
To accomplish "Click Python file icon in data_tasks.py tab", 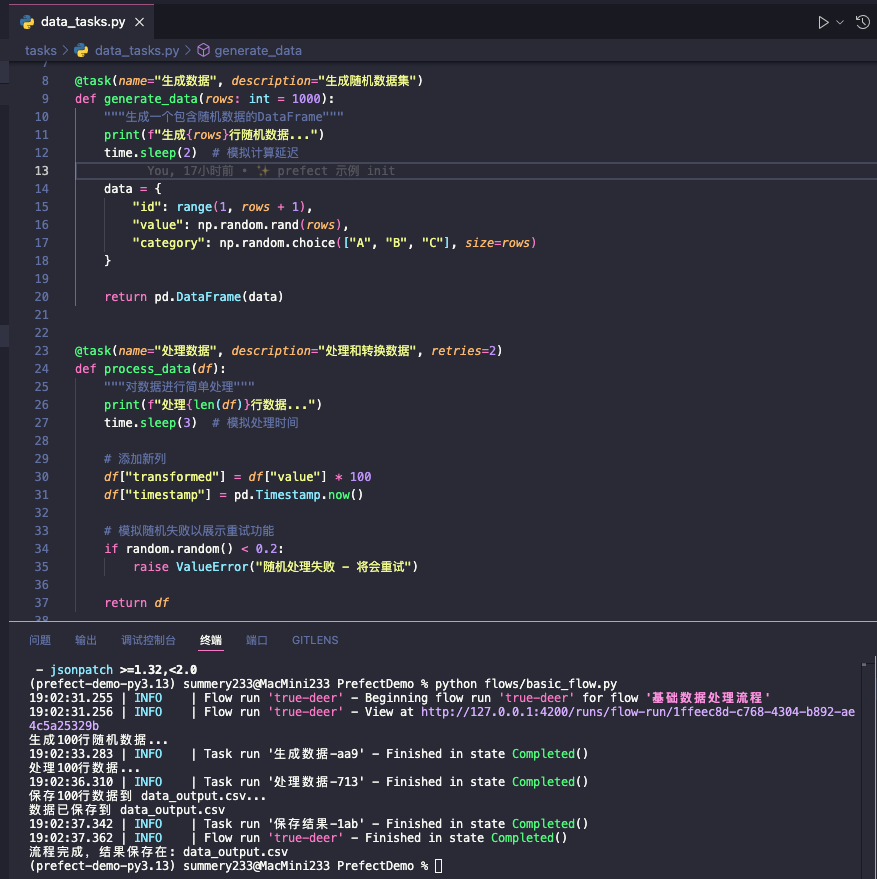I will 27,22.
